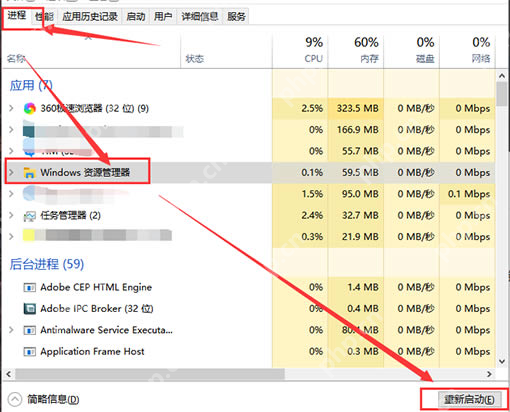Click the horizontal scrollbar left arrow
The image size is (510, 412).
pyautogui.click(x=9, y=374)
